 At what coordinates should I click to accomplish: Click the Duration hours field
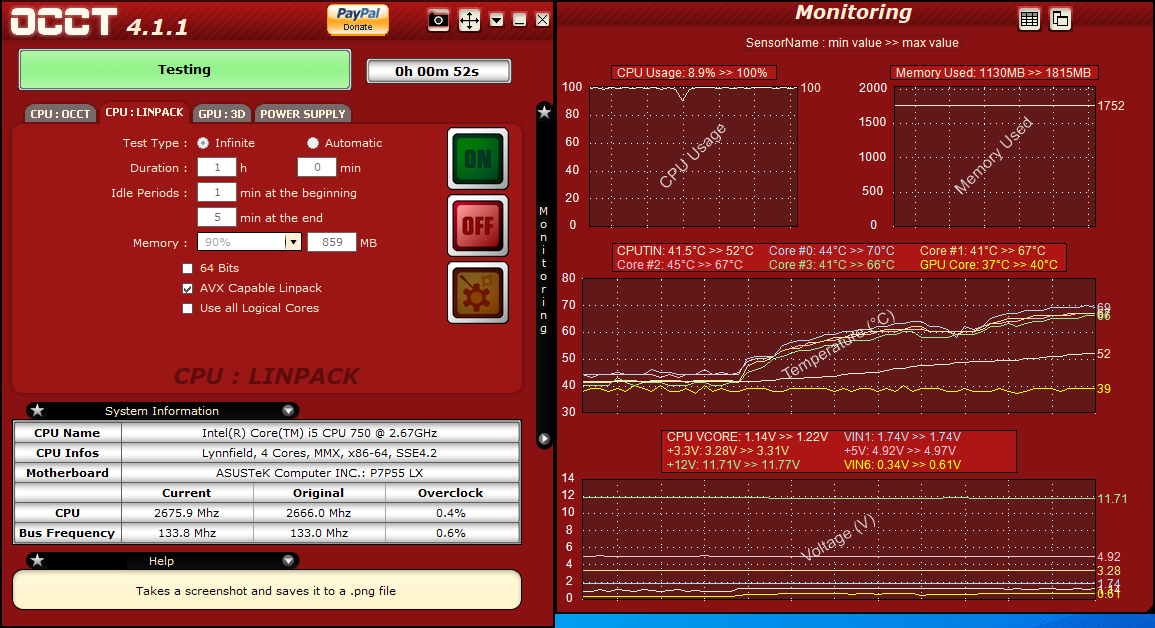[x=217, y=168]
